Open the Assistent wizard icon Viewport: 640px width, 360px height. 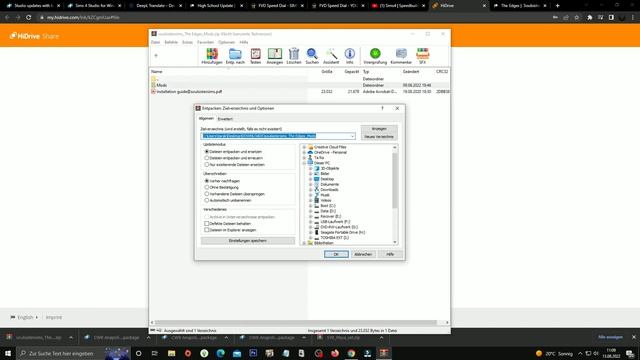click(x=331, y=56)
